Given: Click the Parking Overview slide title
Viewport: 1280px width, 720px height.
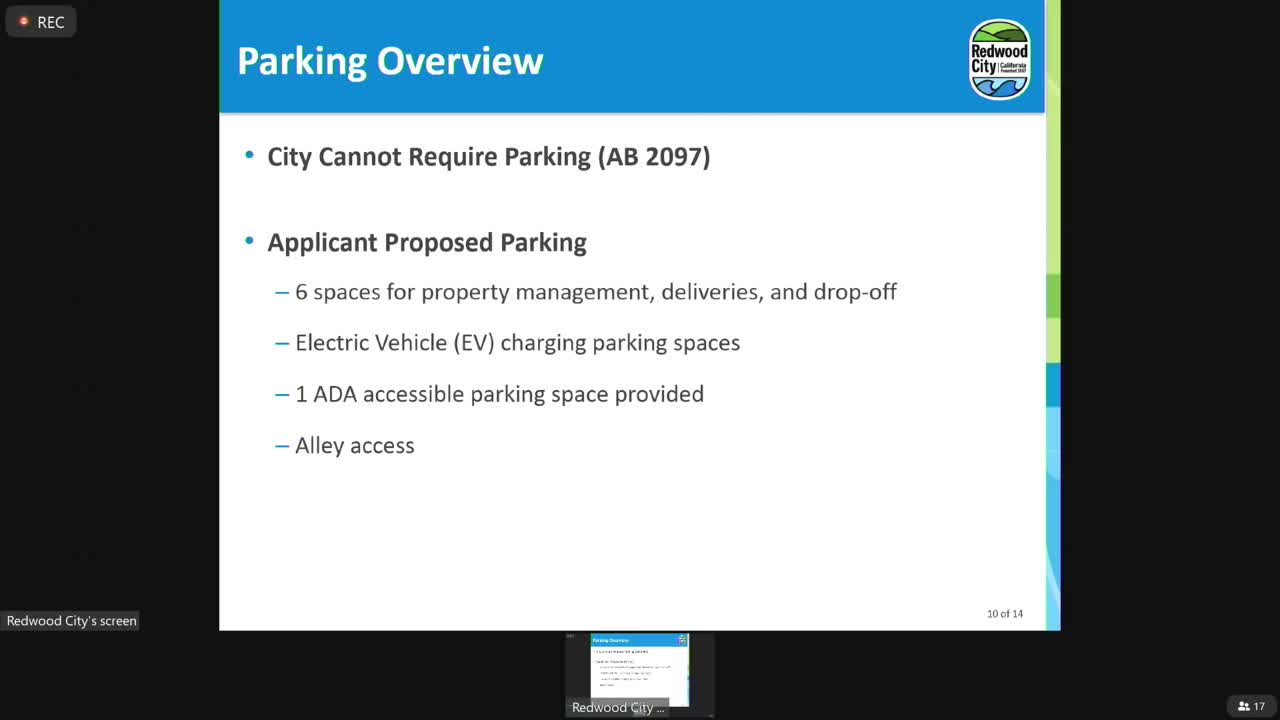Looking at the screenshot, I should [390, 61].
